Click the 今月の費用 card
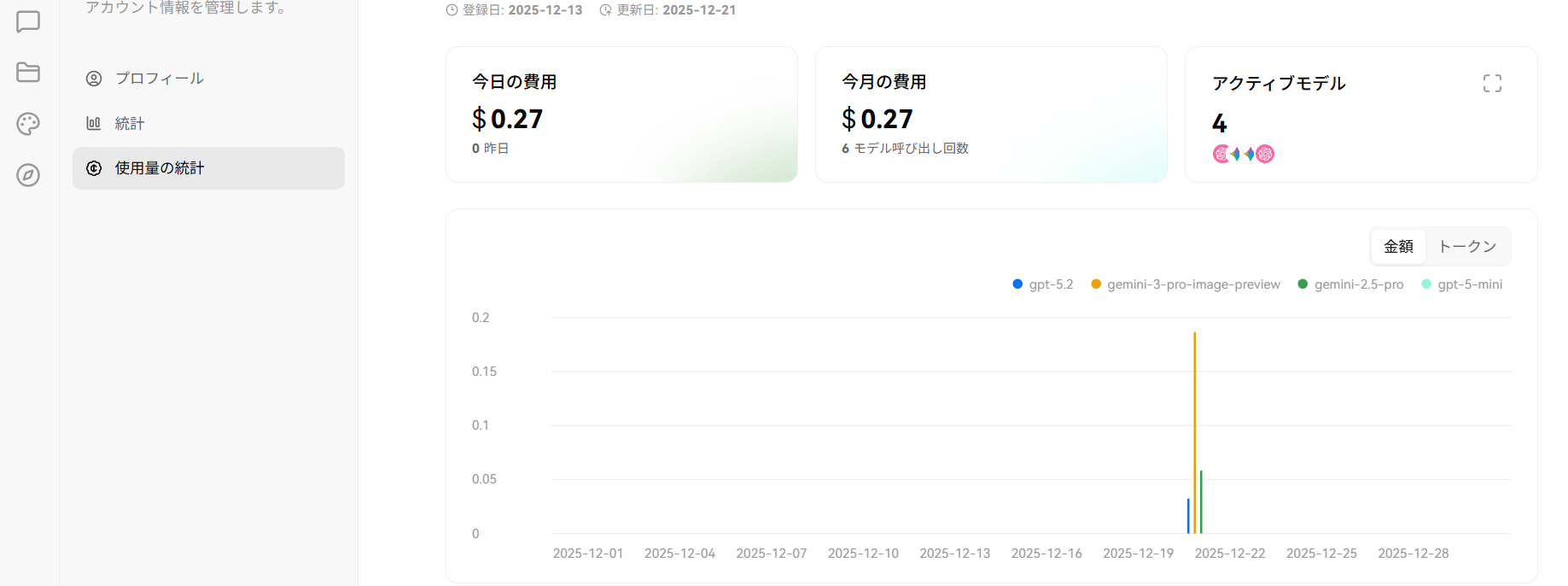The image size is (1568, 586). coord(991,114)
